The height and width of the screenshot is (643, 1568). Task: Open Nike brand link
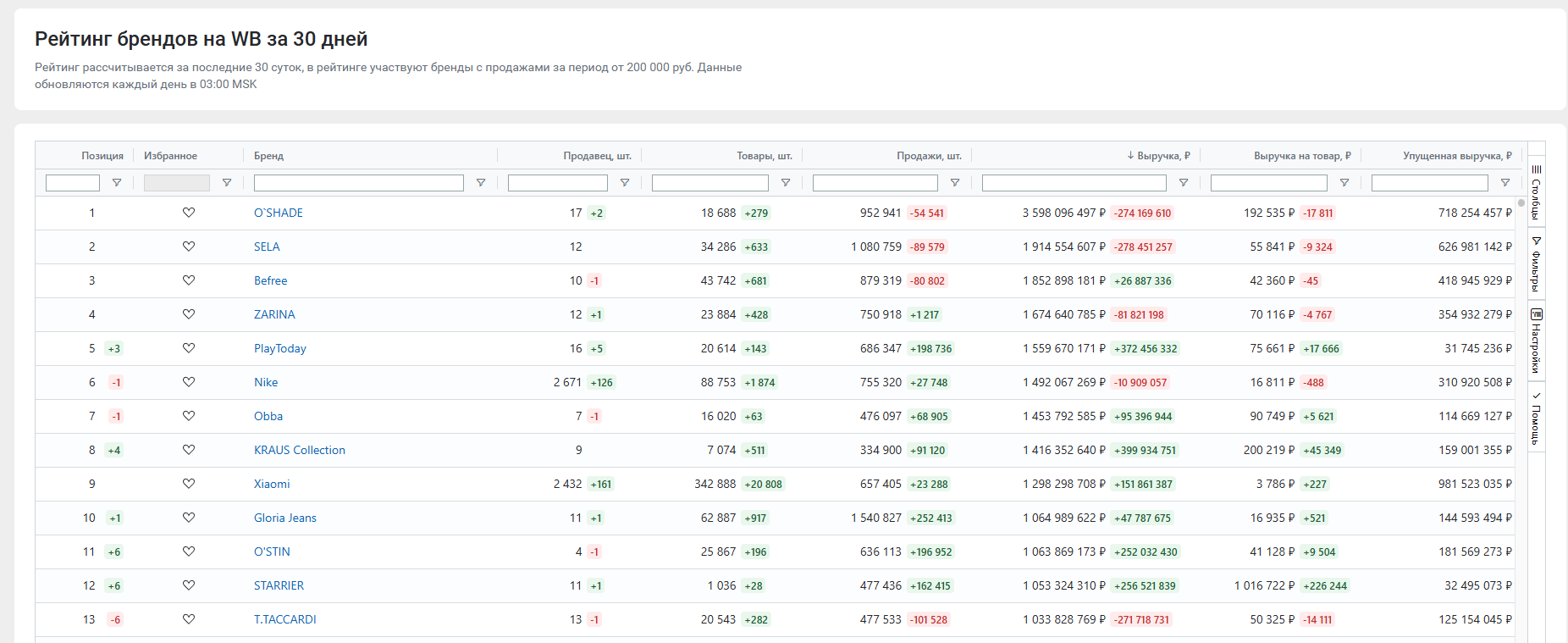(x=266, y=382)
